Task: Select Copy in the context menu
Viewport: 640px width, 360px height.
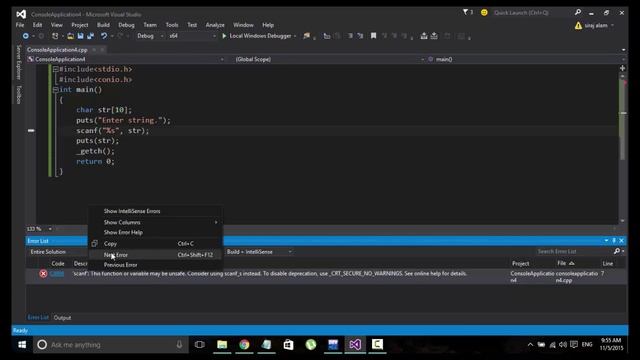Action: click(x=156, y=244)
